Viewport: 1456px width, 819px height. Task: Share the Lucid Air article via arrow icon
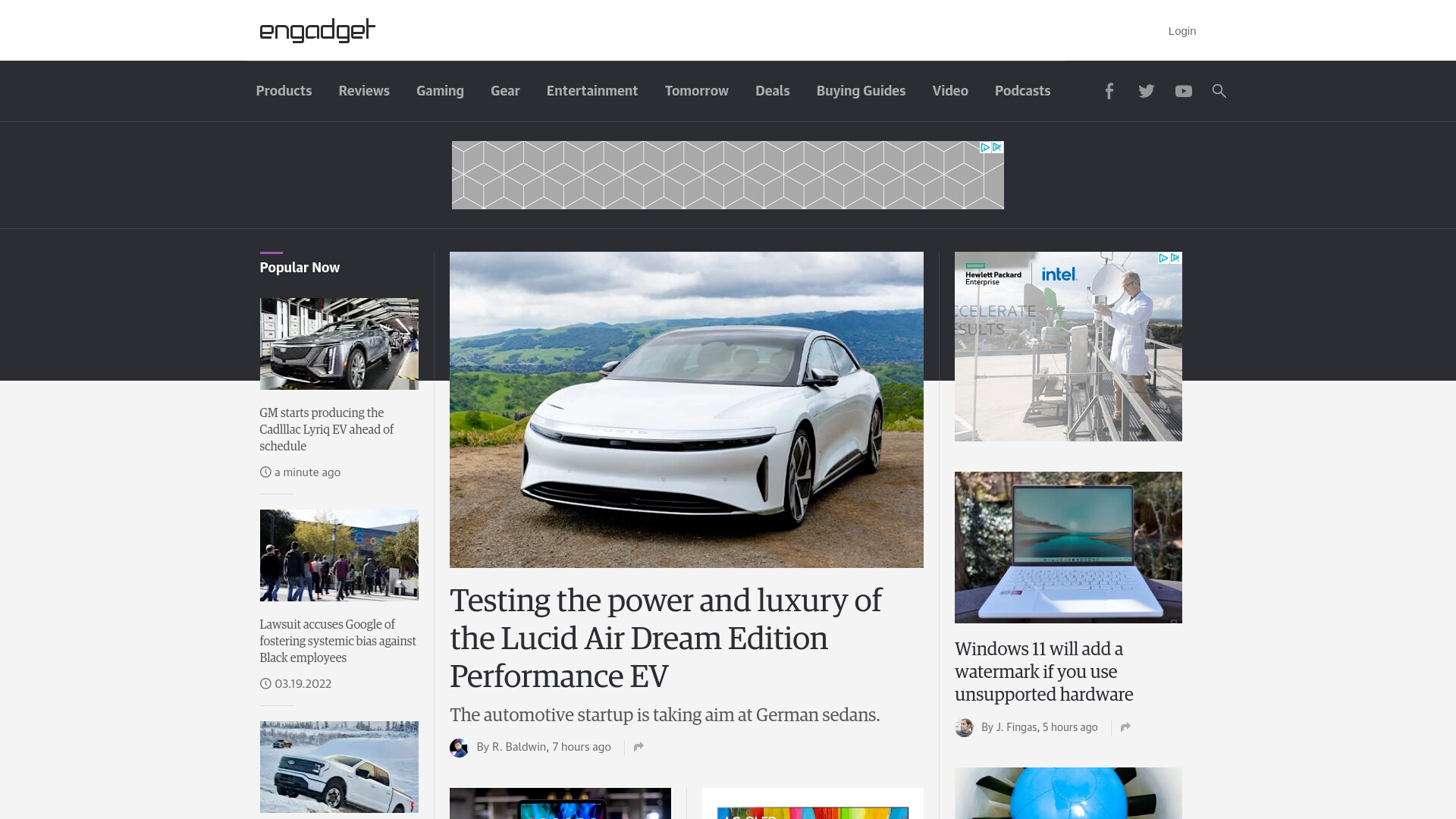(639, 747)
